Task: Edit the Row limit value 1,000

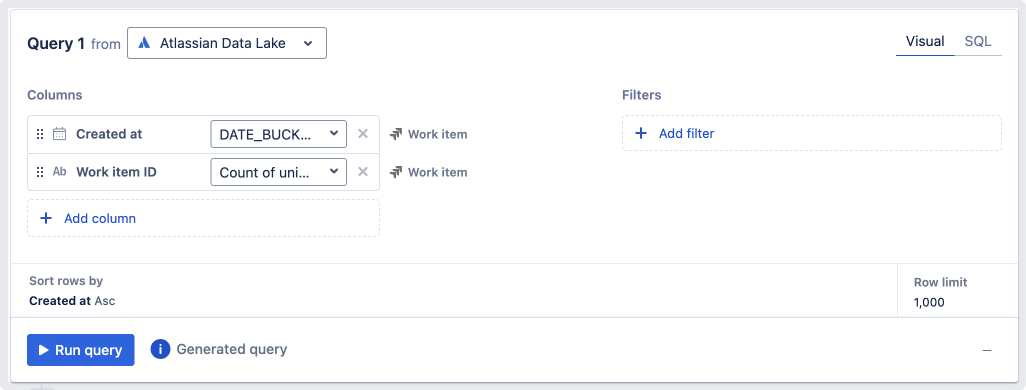Action: (x=929, y=303)
